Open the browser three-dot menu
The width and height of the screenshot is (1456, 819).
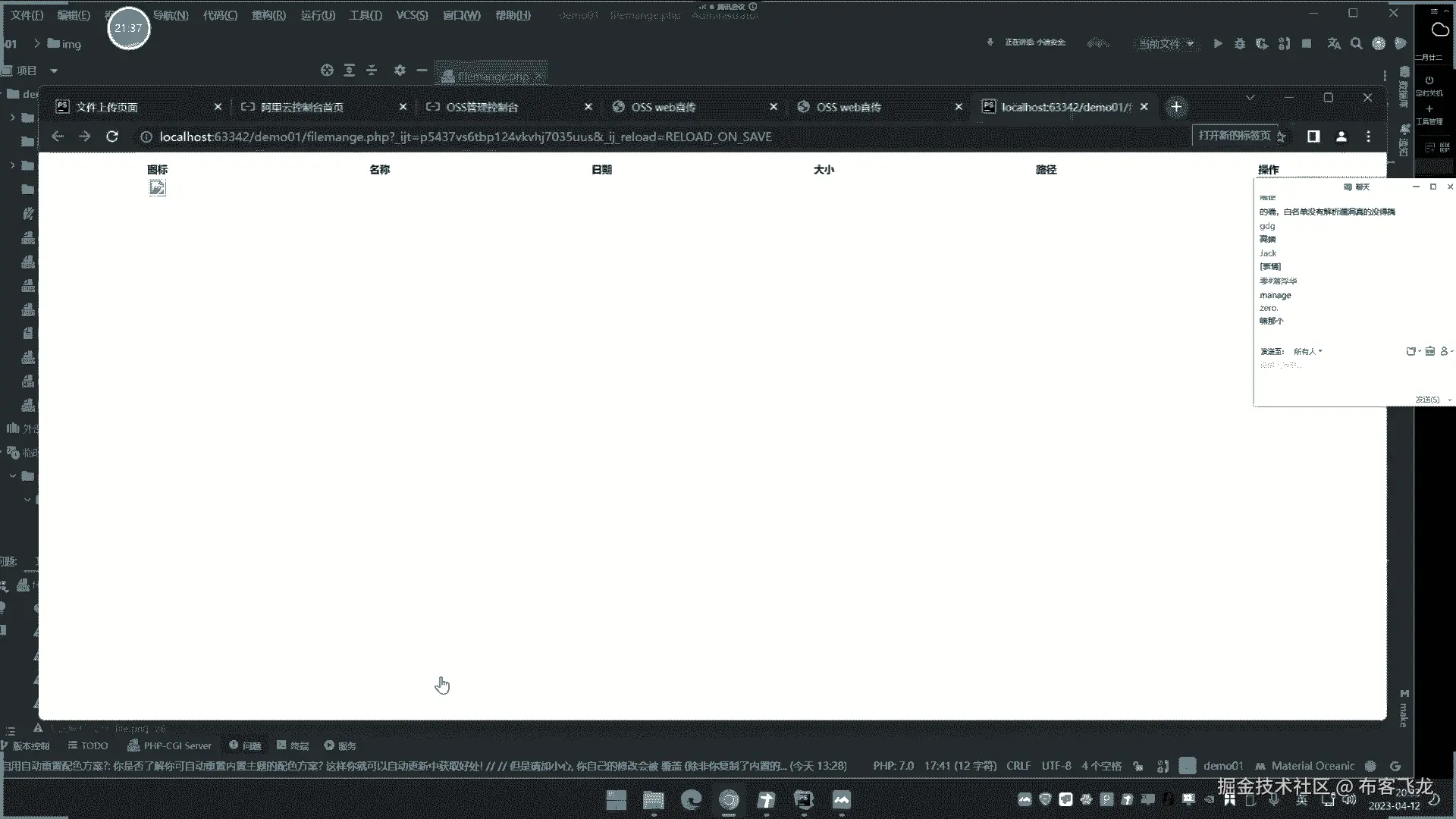coord(1368,136)
